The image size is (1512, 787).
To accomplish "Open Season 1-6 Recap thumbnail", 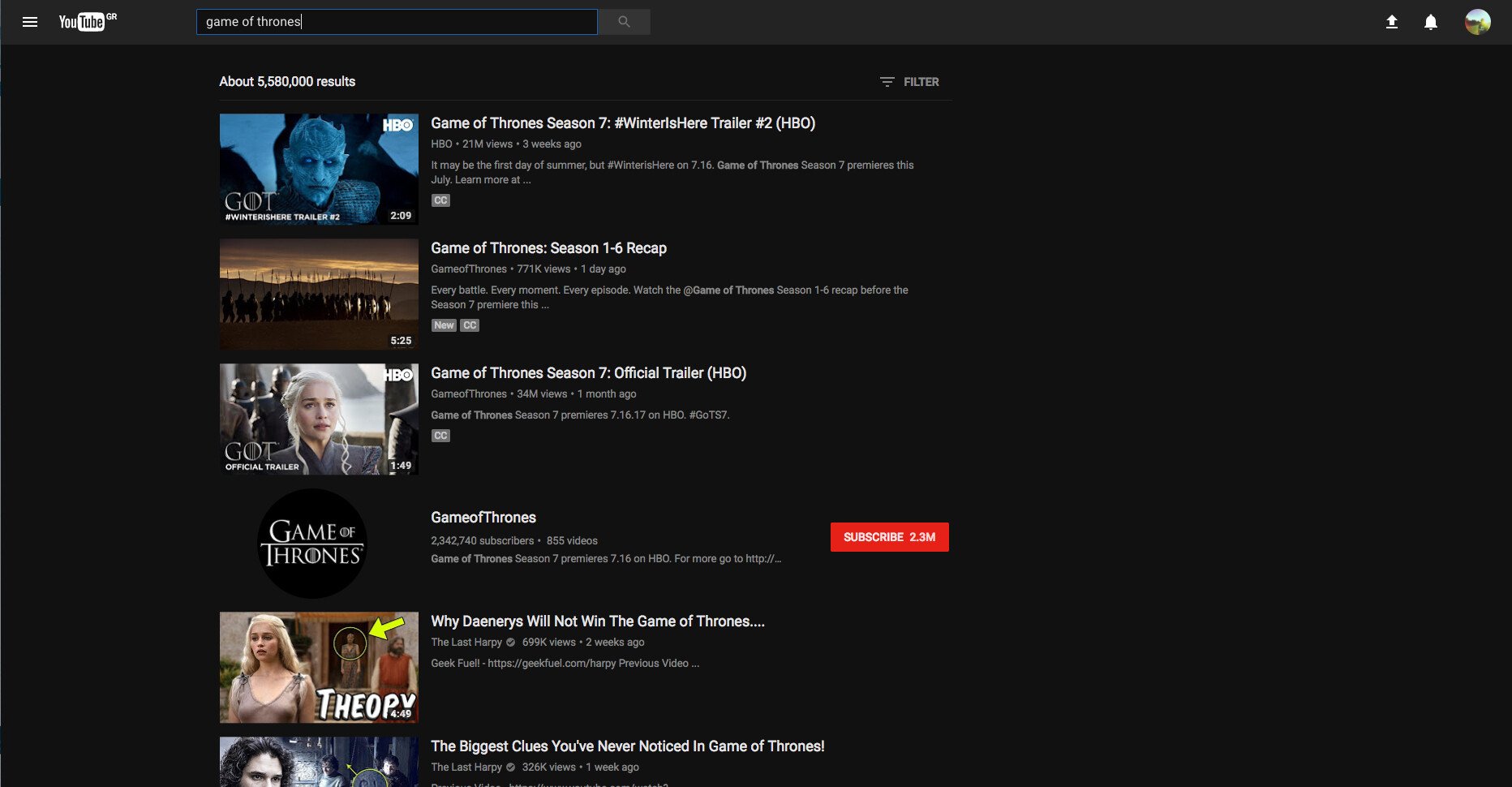I will tap(319, 294).
